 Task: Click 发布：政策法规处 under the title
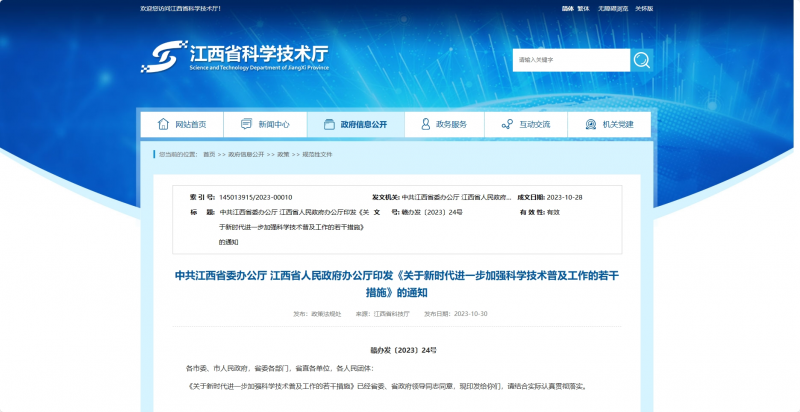click(x=317, y=314)
